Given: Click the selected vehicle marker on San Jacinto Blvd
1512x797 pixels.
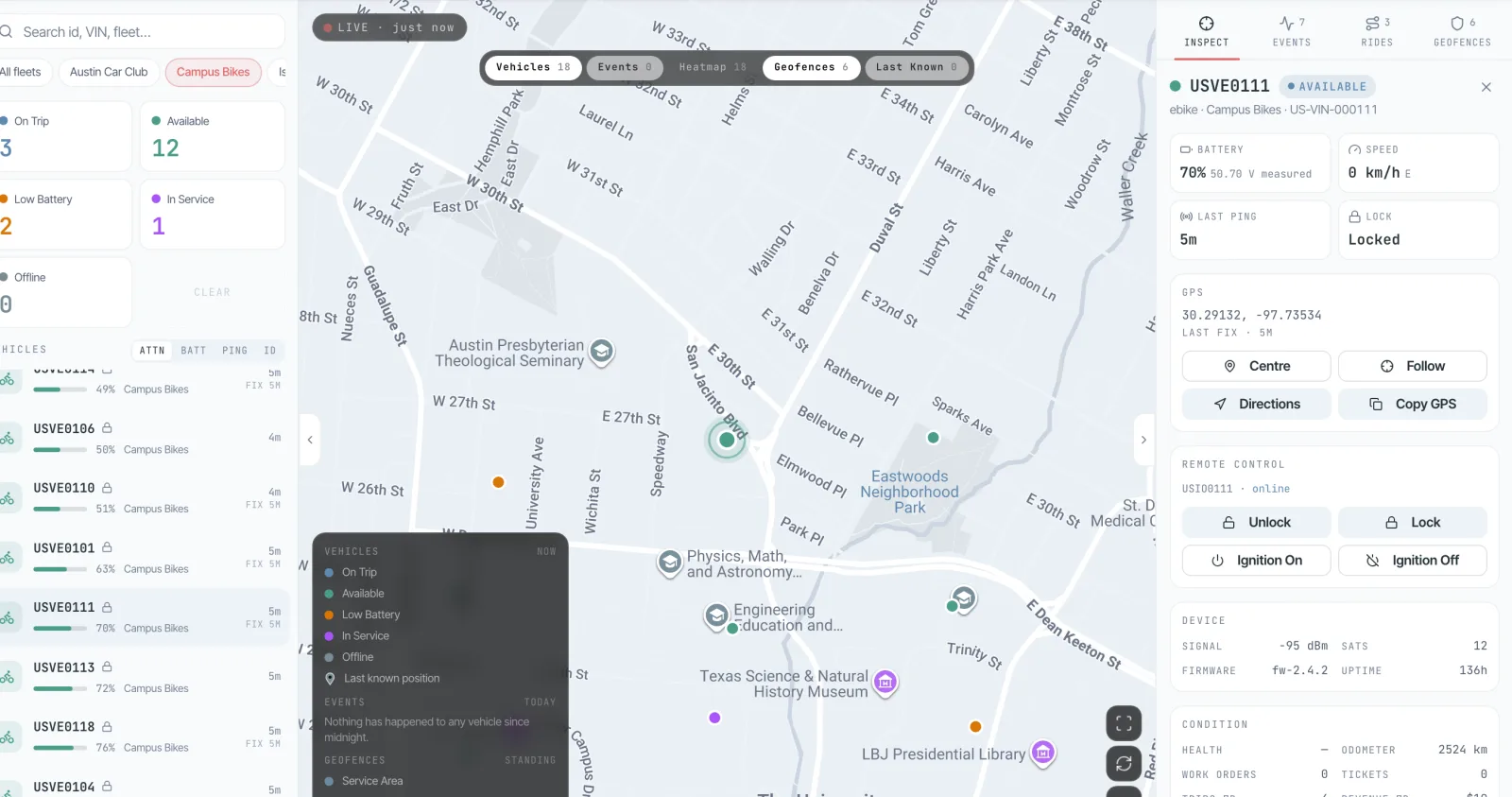Looking at the screenshot, I should (727, 440).
